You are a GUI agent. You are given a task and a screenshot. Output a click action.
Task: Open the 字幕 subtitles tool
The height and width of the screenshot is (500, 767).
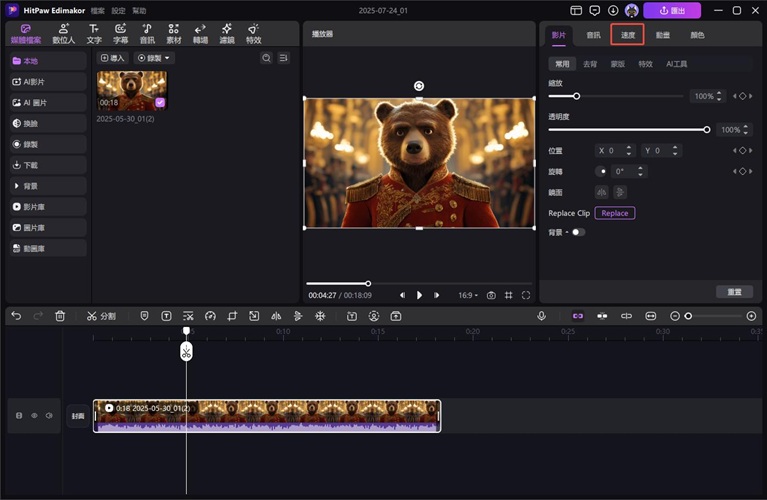coord(120,34)
